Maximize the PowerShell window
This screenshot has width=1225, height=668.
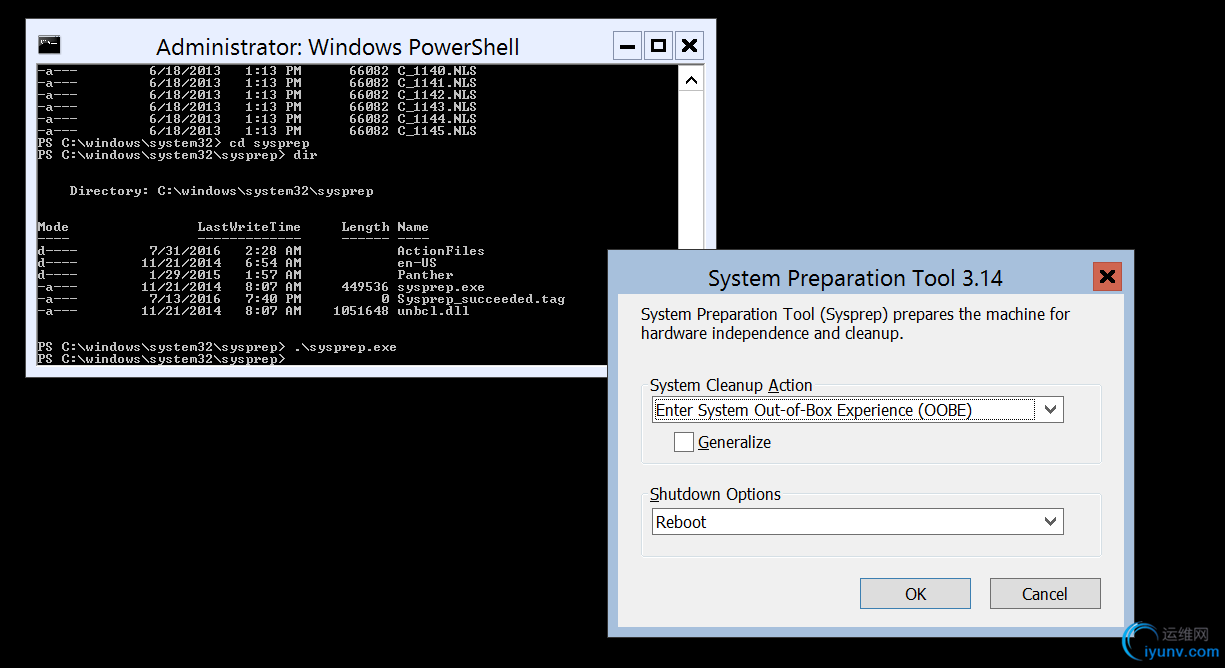pyautogui.click(x=658, y=46)
